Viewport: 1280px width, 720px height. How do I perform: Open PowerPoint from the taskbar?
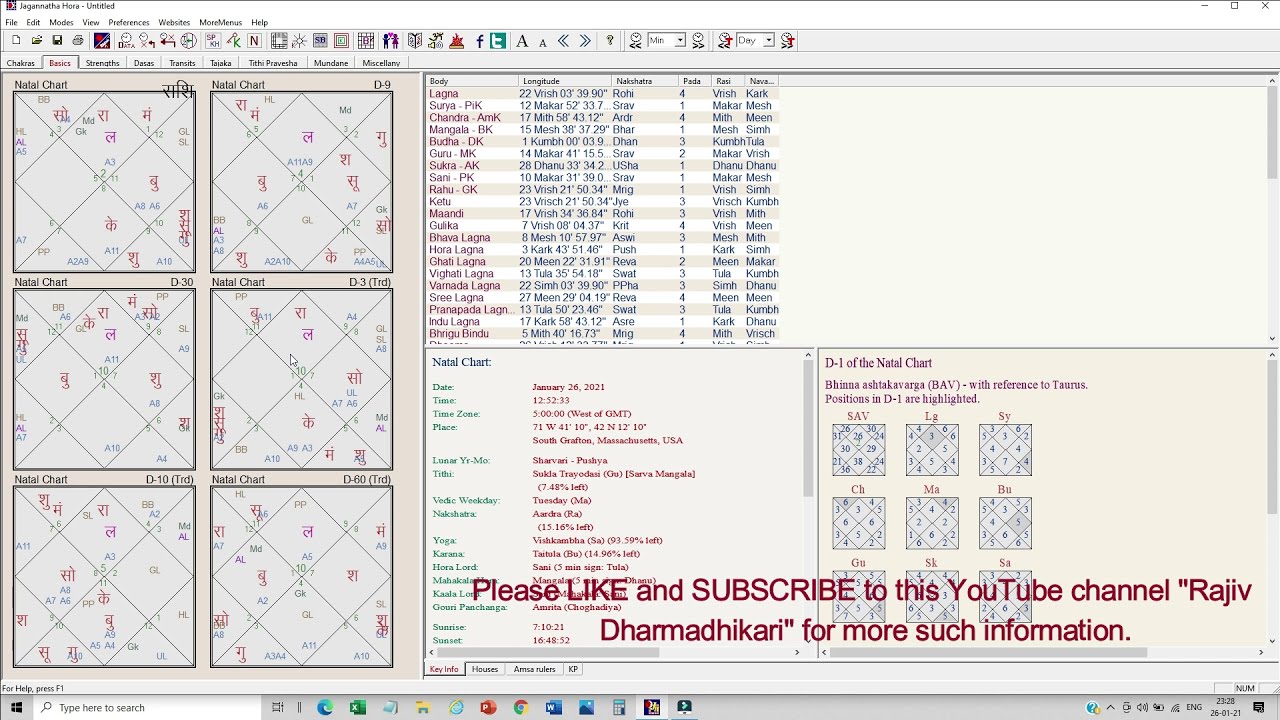[x=488, y=708]
